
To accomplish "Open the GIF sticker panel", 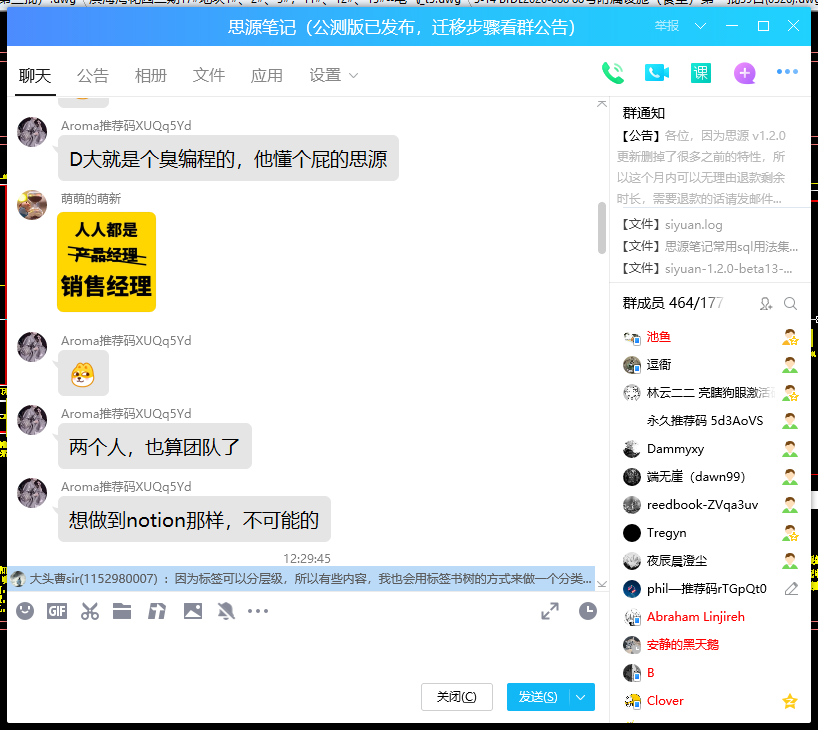I will (57, 611).
